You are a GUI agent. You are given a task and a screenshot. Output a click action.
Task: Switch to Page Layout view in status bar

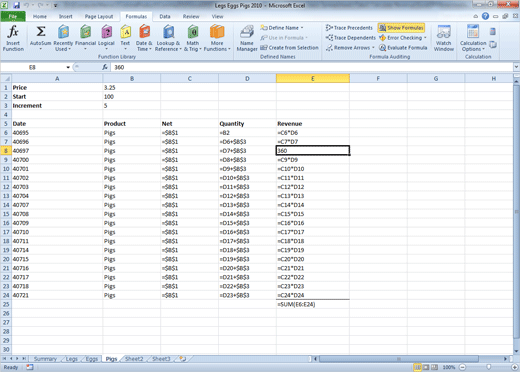point(426,367)
